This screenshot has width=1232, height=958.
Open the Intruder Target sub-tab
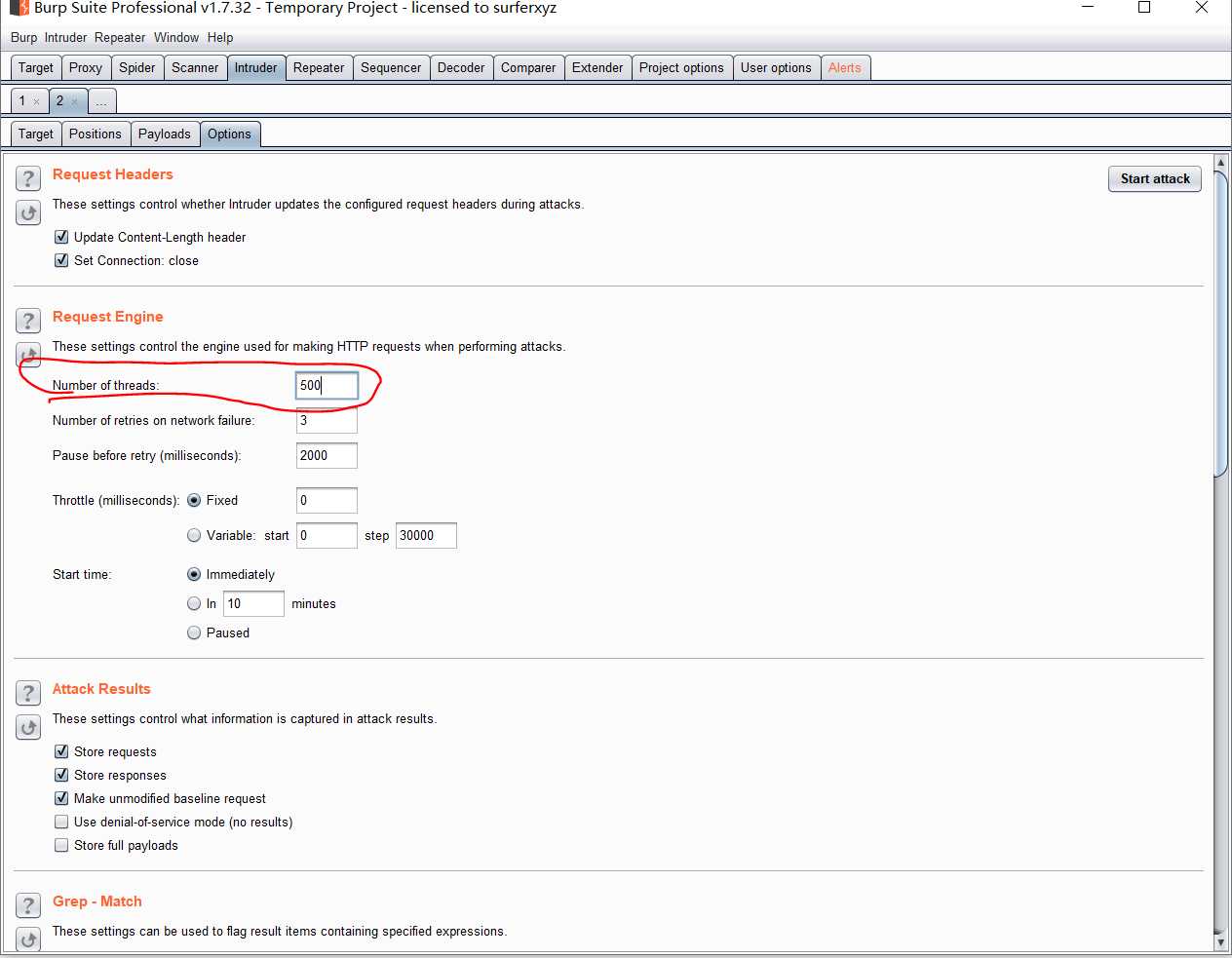click(36, 134)
